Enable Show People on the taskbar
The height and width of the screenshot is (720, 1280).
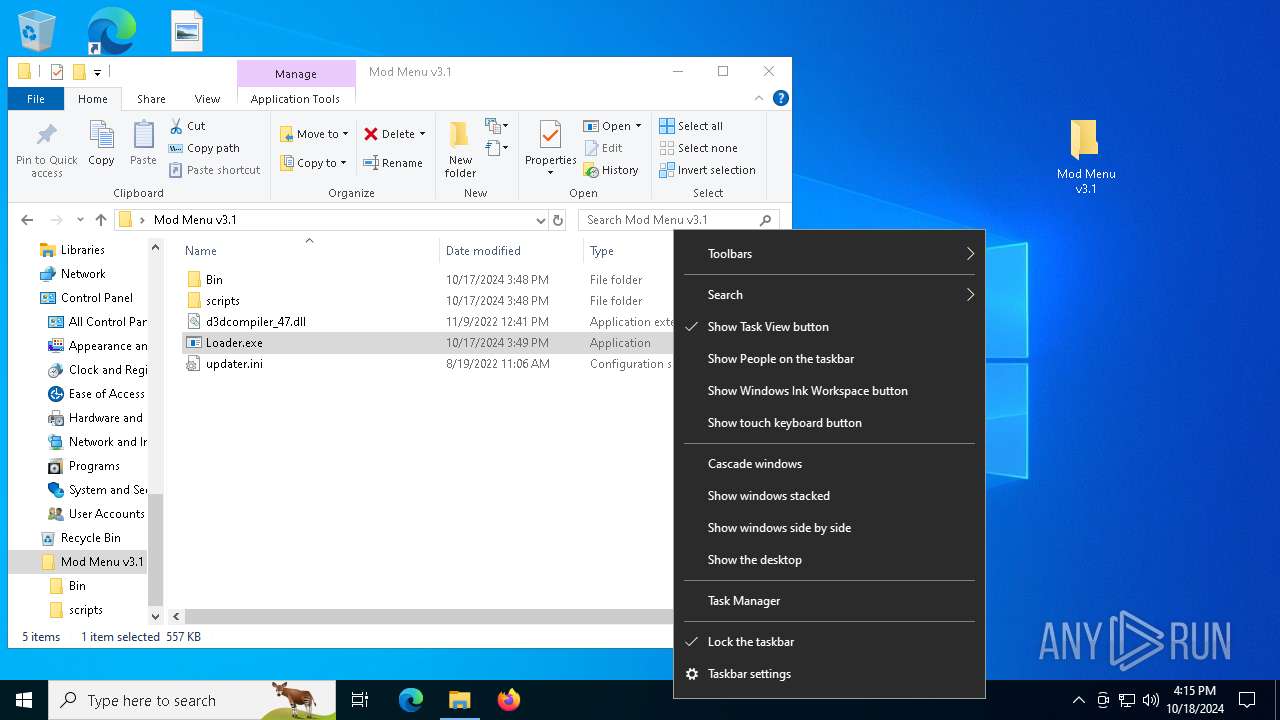pyautogui.click(x=829, y=359)
